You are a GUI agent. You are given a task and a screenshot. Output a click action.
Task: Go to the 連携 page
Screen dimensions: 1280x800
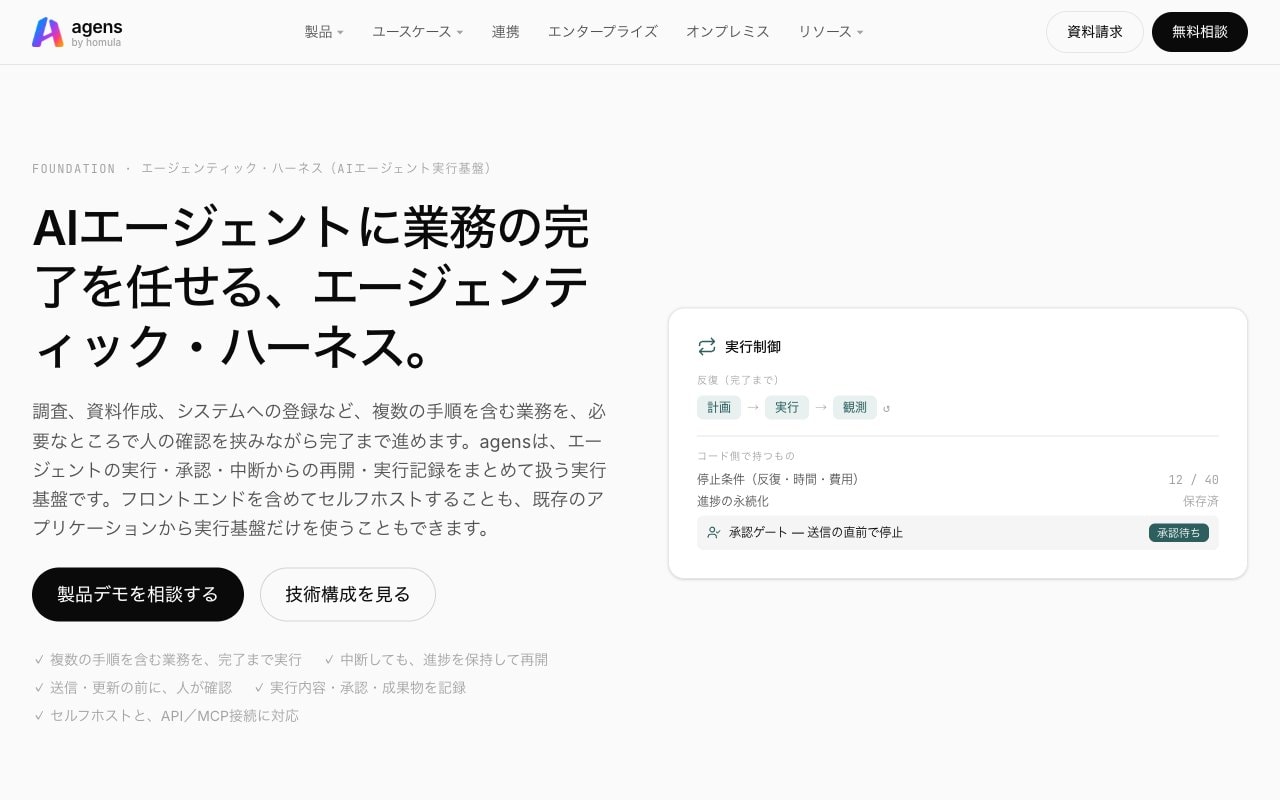[506, 32]
